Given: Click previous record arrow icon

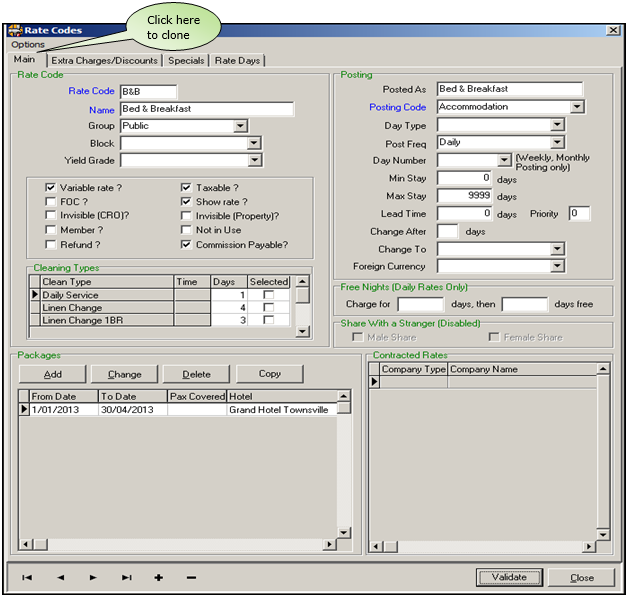Looking at the screenshot, I should click(x=60, y=577).
